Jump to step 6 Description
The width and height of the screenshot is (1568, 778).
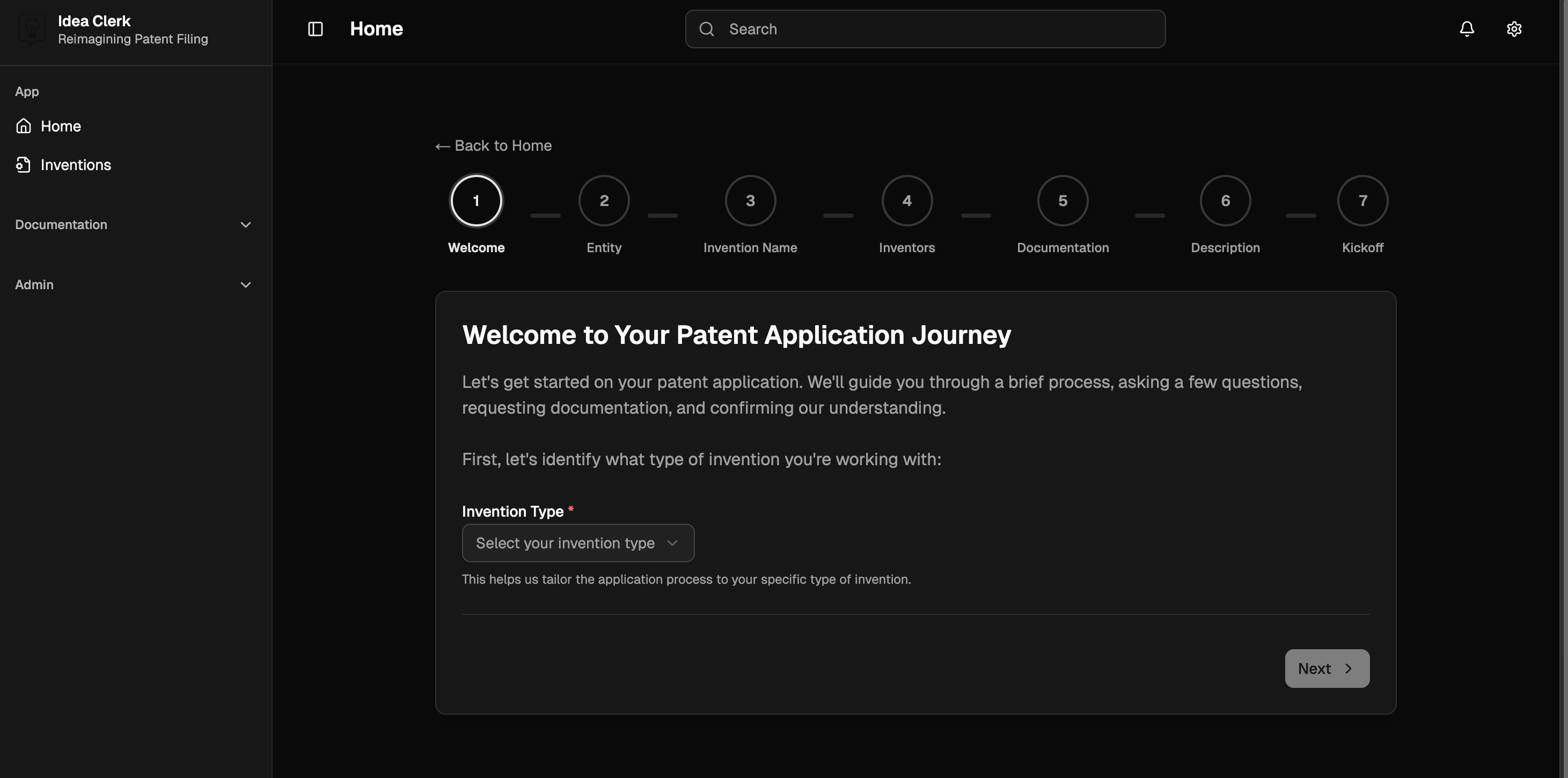click(x=1225, y=201)
